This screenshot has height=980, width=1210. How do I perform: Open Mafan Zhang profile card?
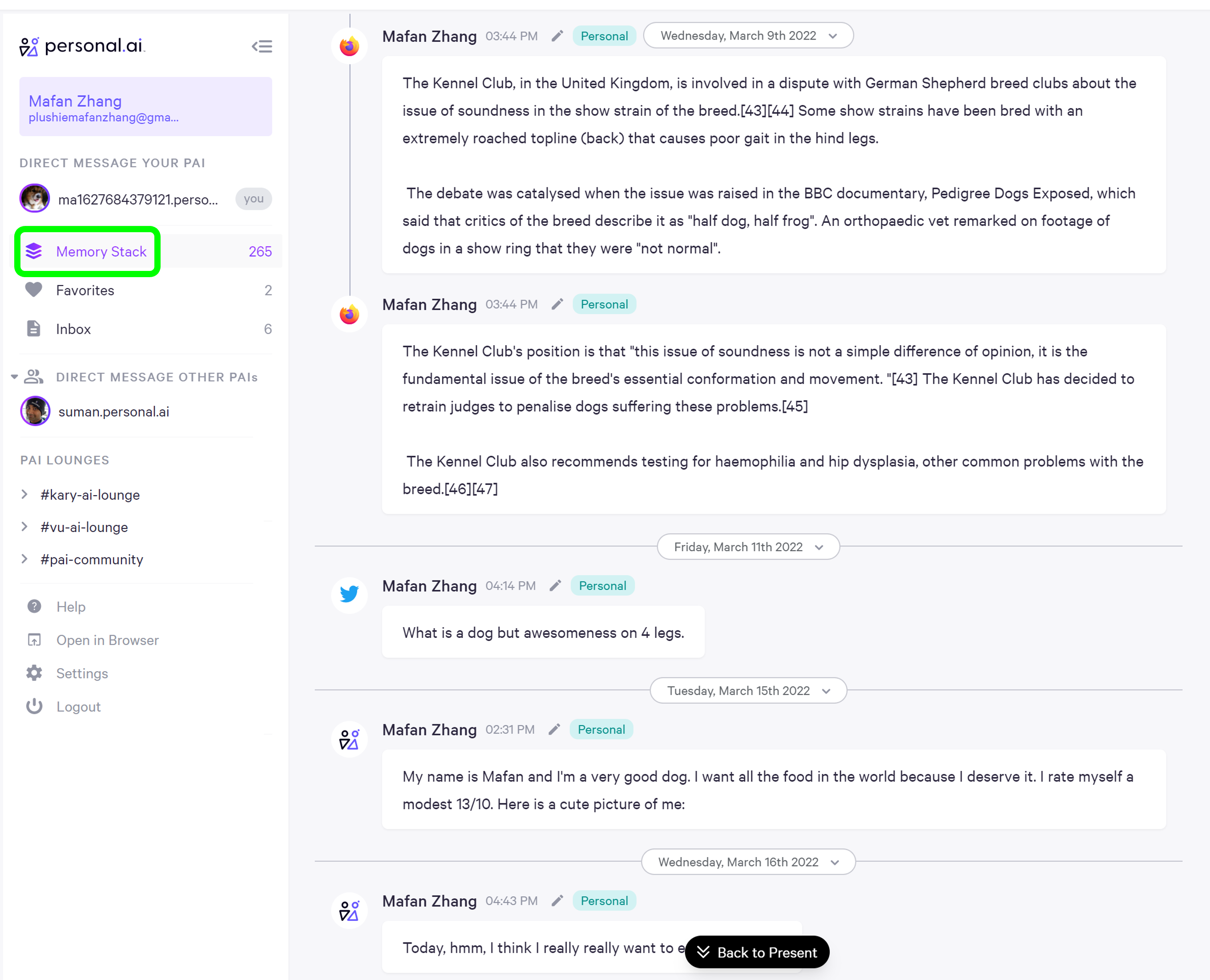pos(145,107)
